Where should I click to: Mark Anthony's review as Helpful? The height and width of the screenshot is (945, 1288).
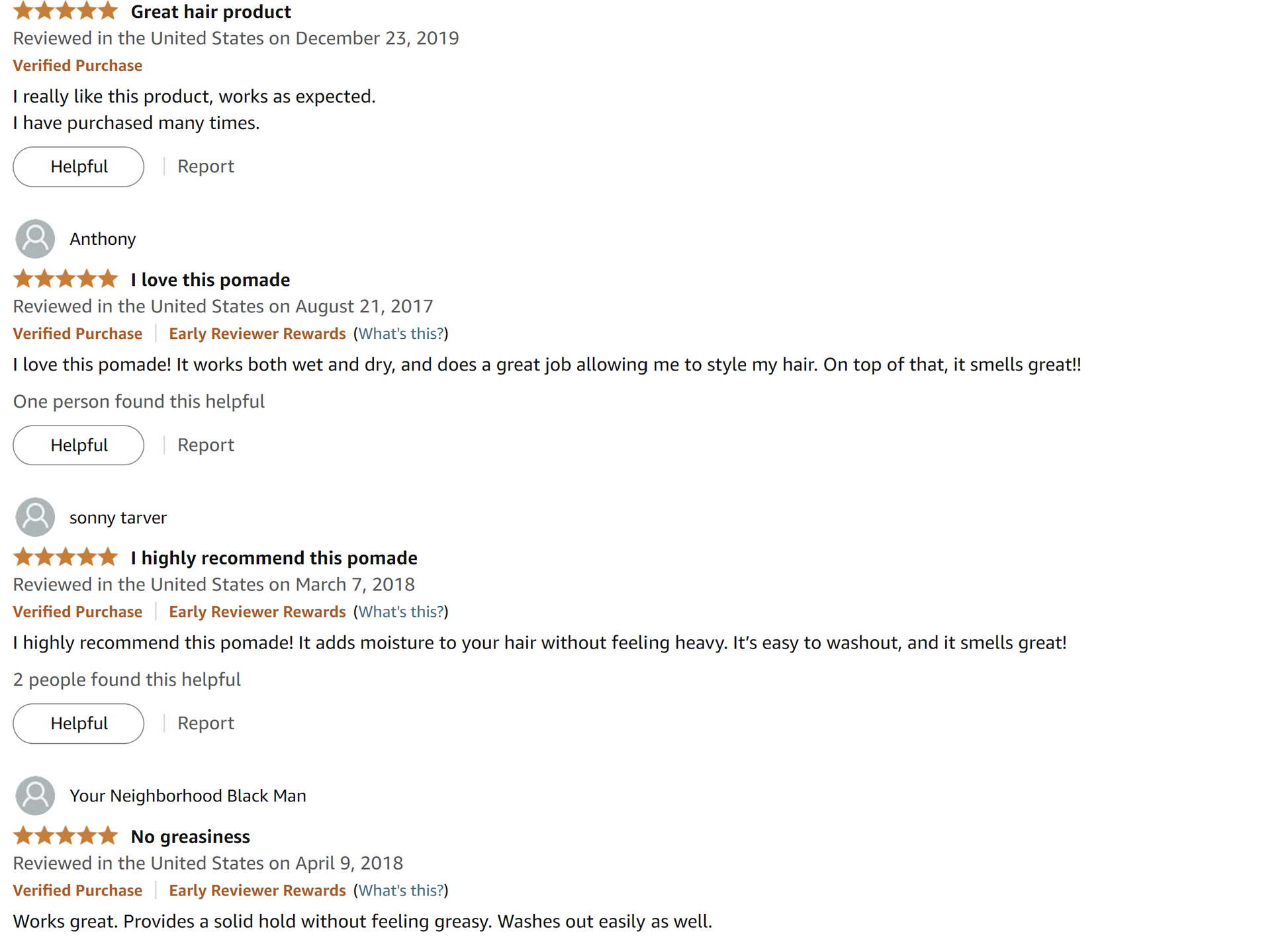[x=78, y=445]
